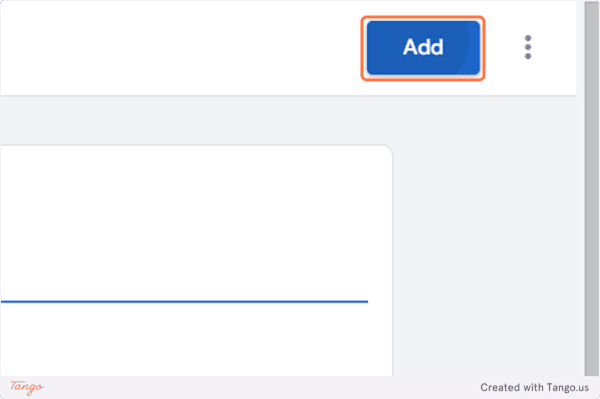The image size is (600, 399).
Task: Click the gray background right of the card
Action: [x=484, y=249]
